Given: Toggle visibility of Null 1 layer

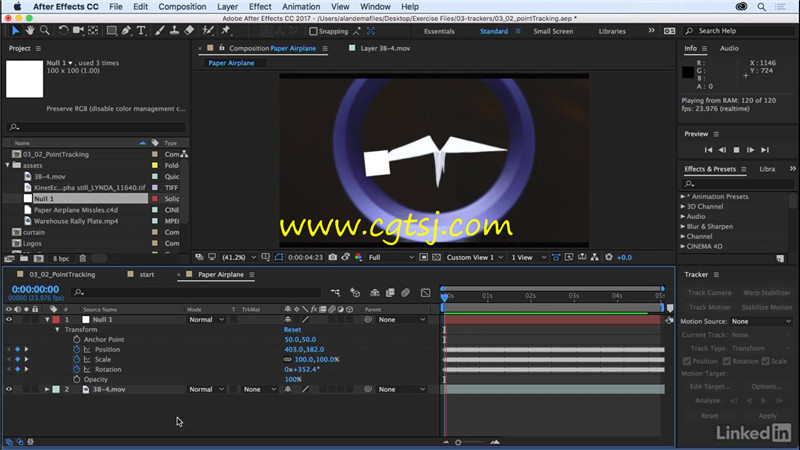Looking at the screenshot, I should 9,319.
